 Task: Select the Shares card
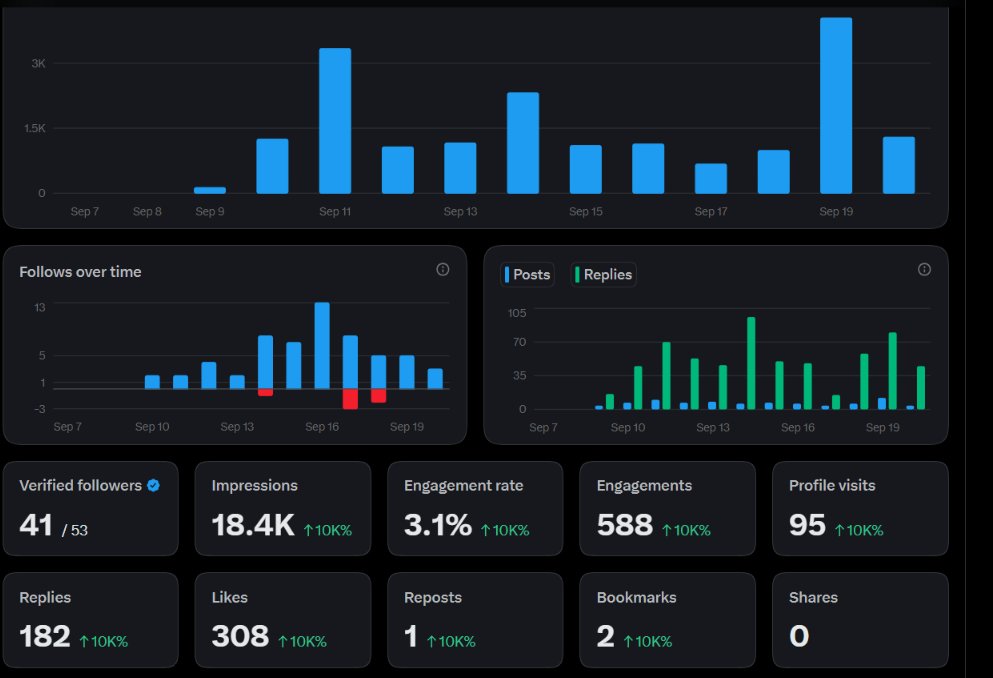click(860, 620)
